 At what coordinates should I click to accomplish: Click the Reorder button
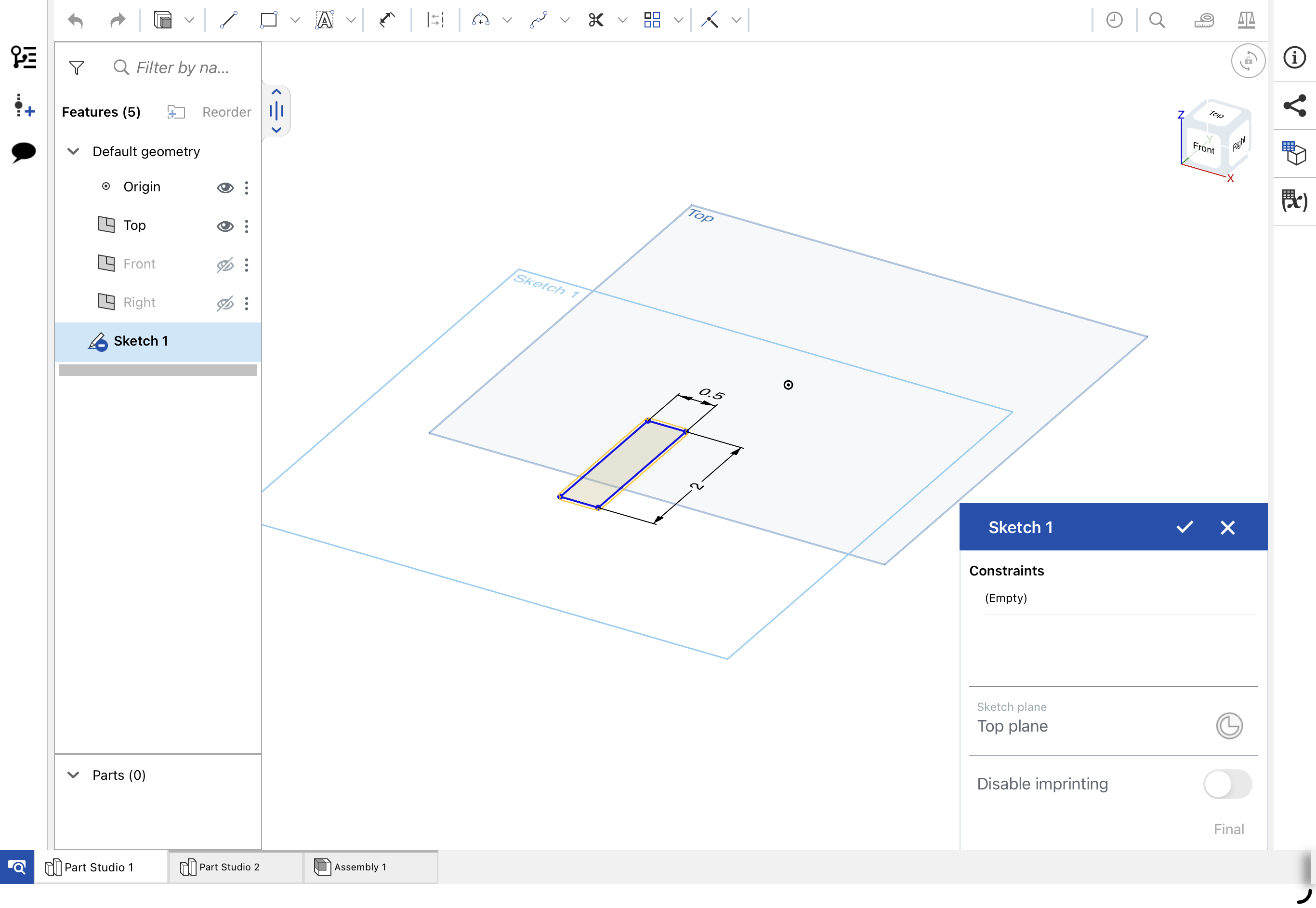tap(226, 112)
